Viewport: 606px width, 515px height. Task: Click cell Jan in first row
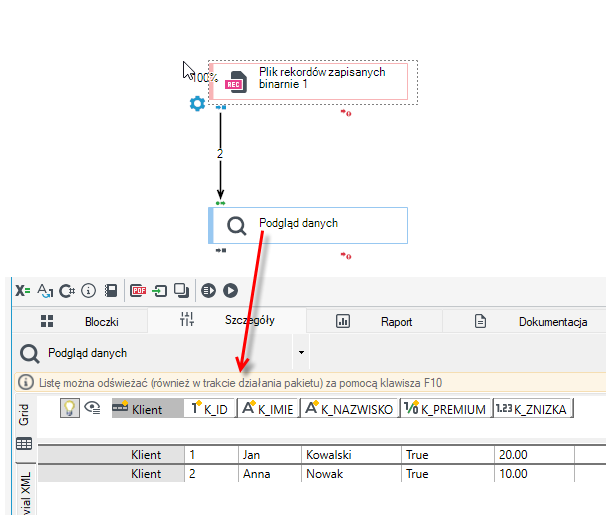tap(269, 455)
